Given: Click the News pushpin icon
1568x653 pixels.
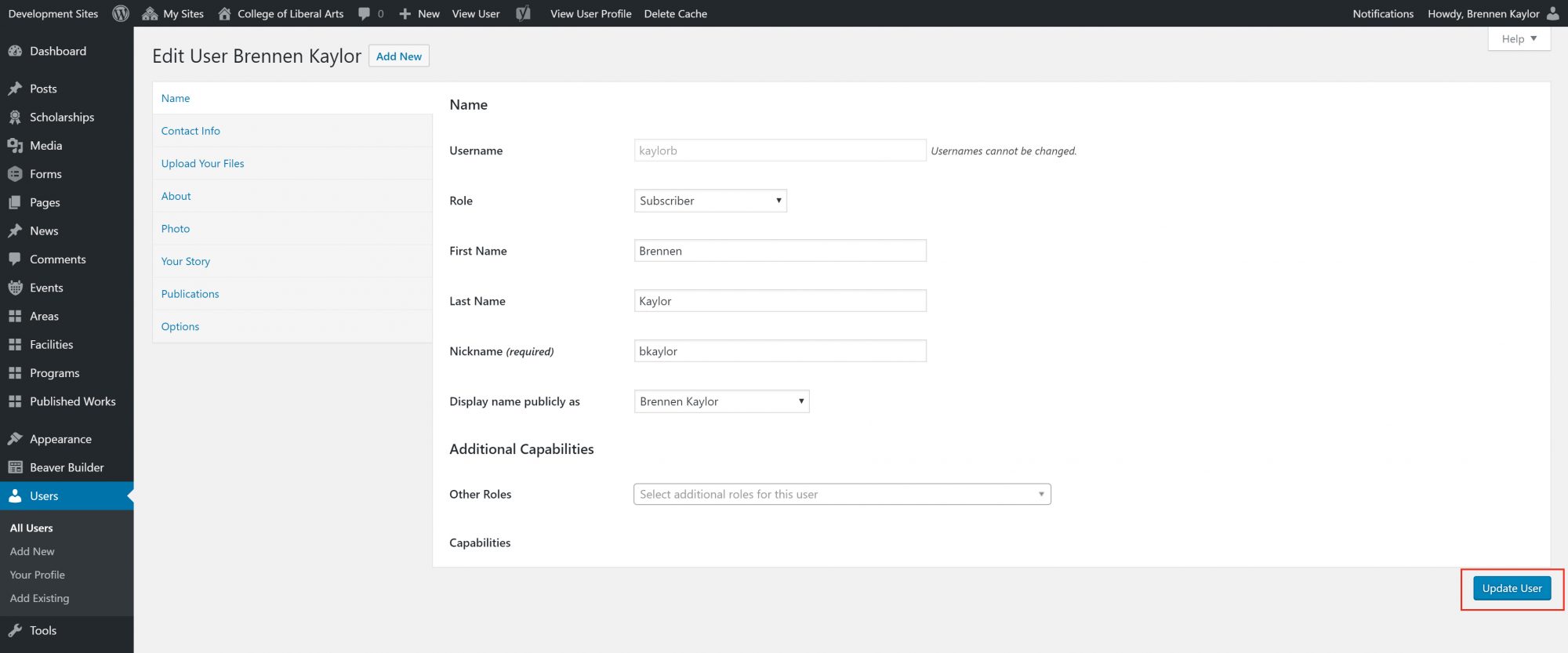Looking at the screenshot, I should [x=15, y=230].
